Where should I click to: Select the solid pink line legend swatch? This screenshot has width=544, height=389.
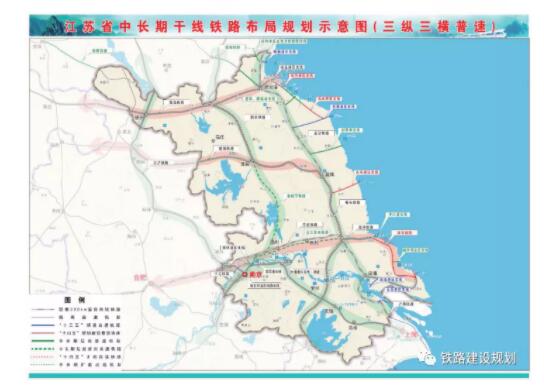(43, 333)
